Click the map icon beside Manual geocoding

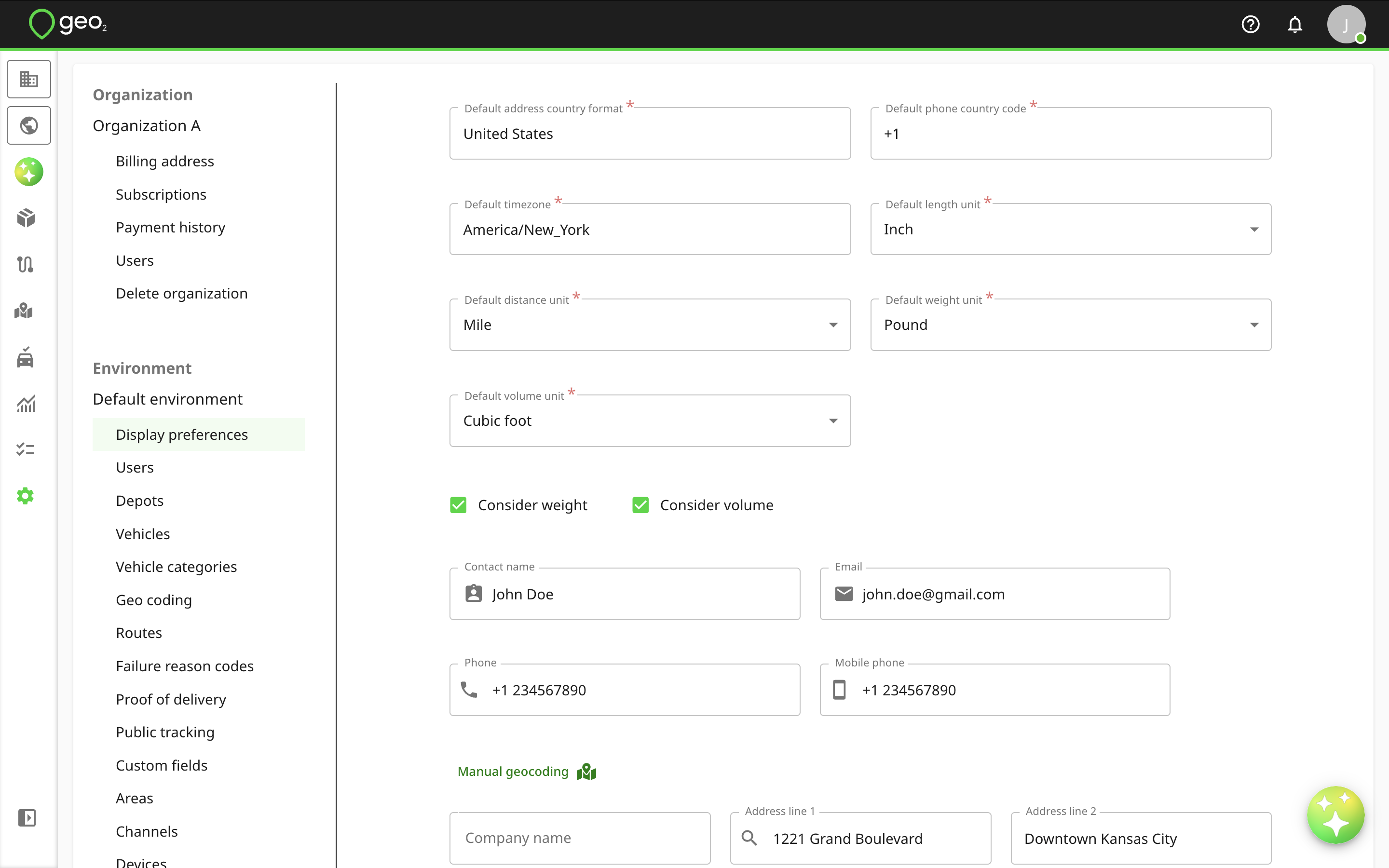586,772
